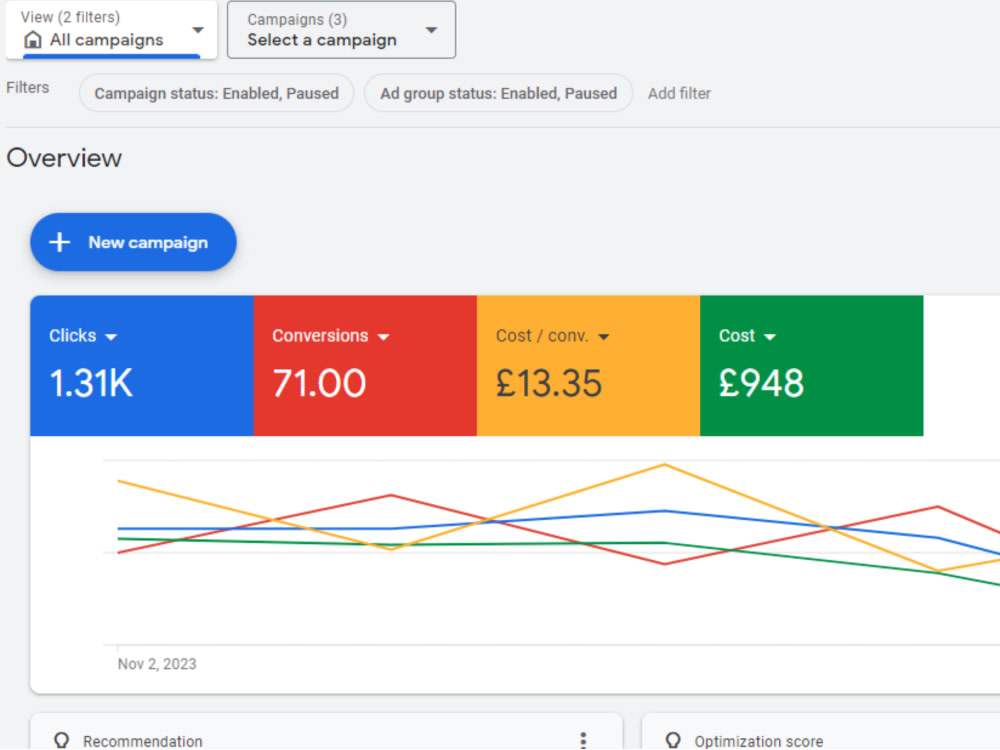
Task: Click the Campaign status filter chip
Action: pos(216,93)
